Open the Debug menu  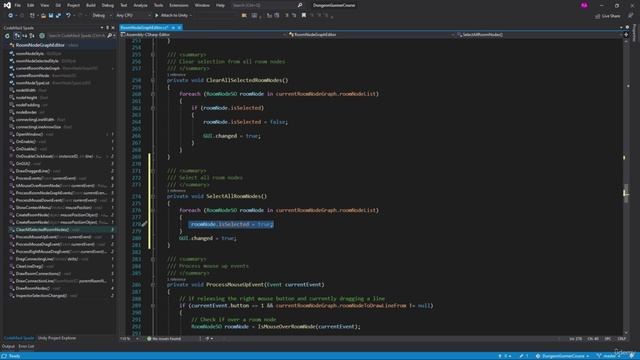coord(108,5)
